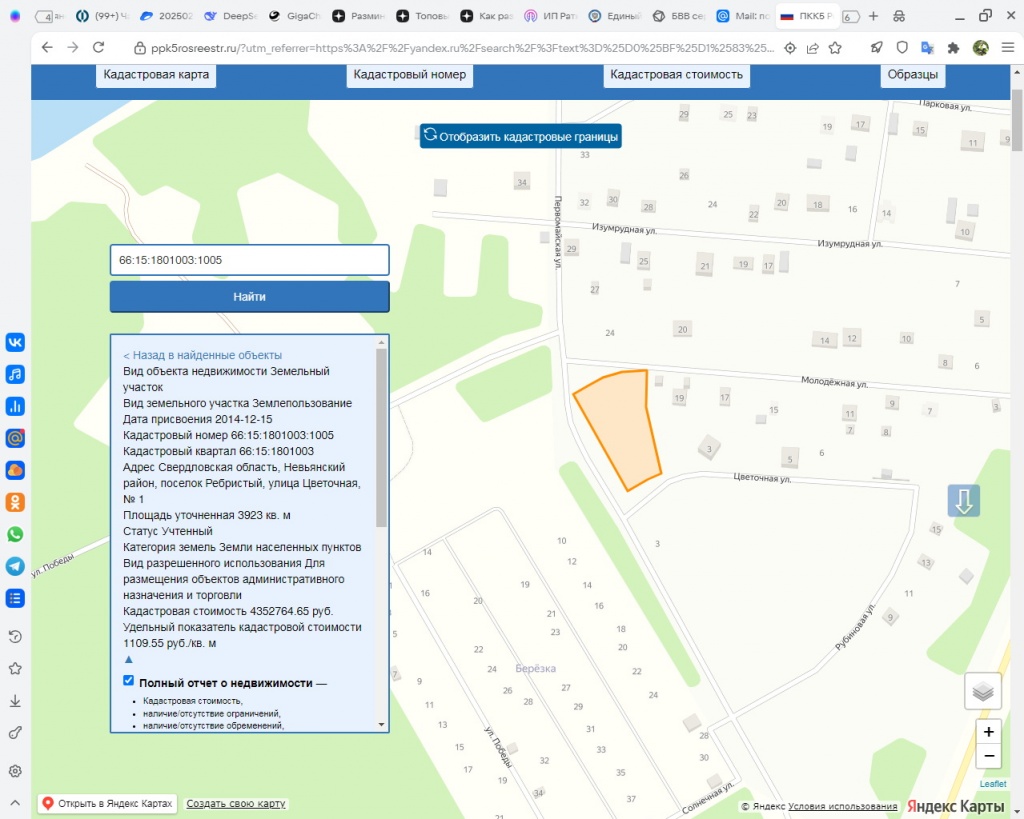Click the cadastral number search field
This screenshot has width=1024, height=819.
pos(249,260)
